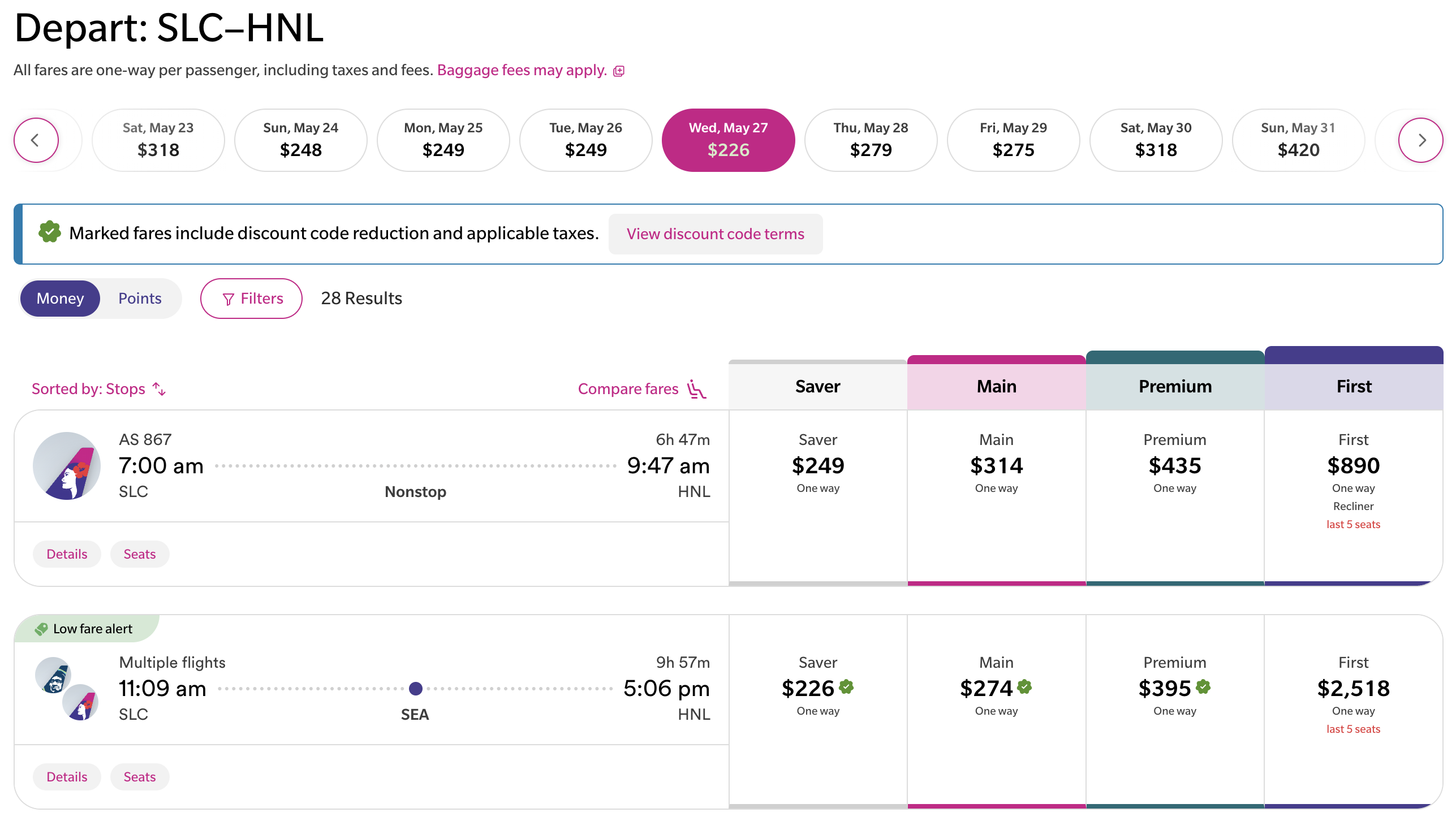The image size is (1456, 821).
Task: Open baggage fees external link icon
Action: 619,71
